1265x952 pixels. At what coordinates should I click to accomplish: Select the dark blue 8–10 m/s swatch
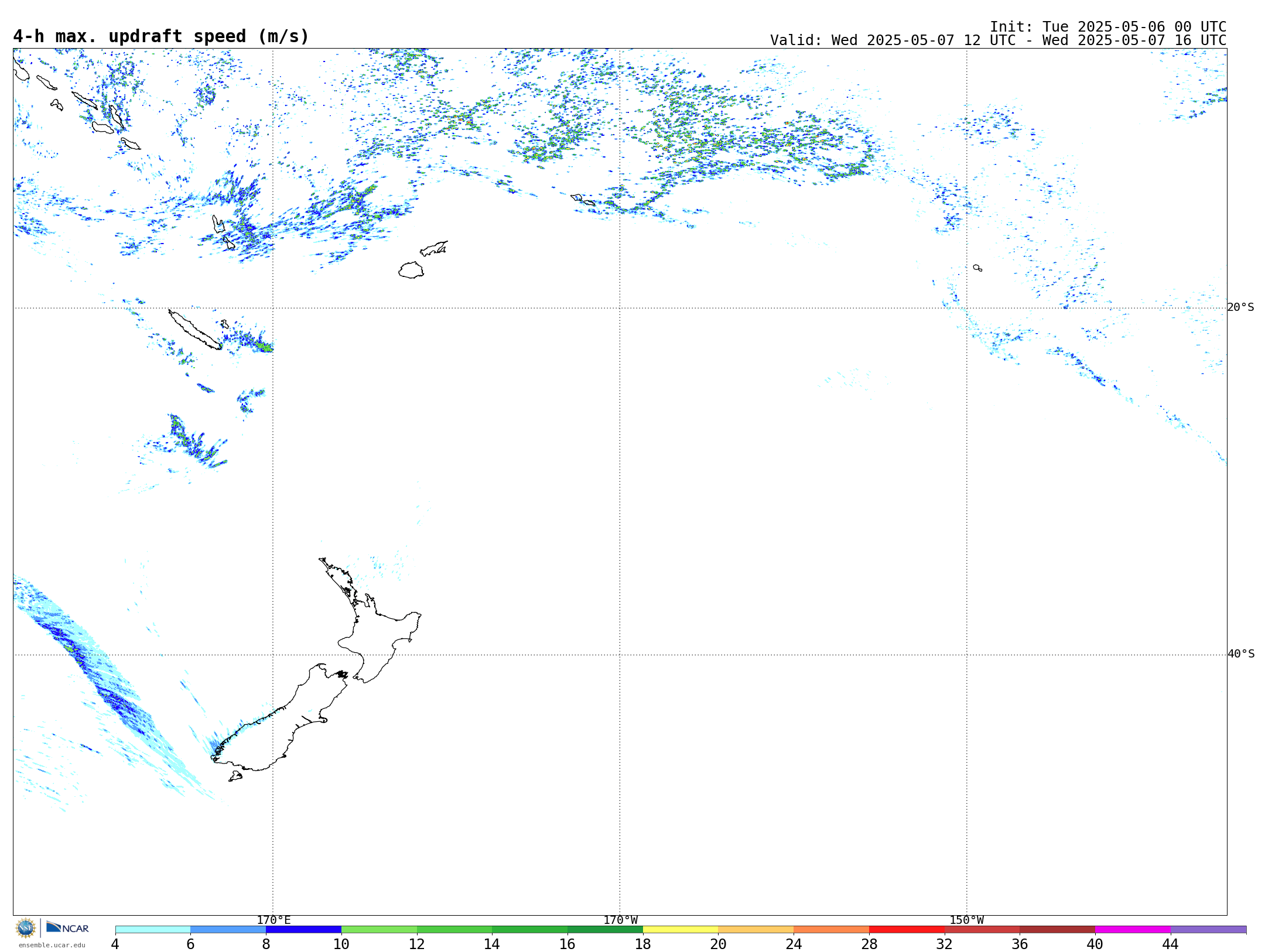[x=304, y=929]
